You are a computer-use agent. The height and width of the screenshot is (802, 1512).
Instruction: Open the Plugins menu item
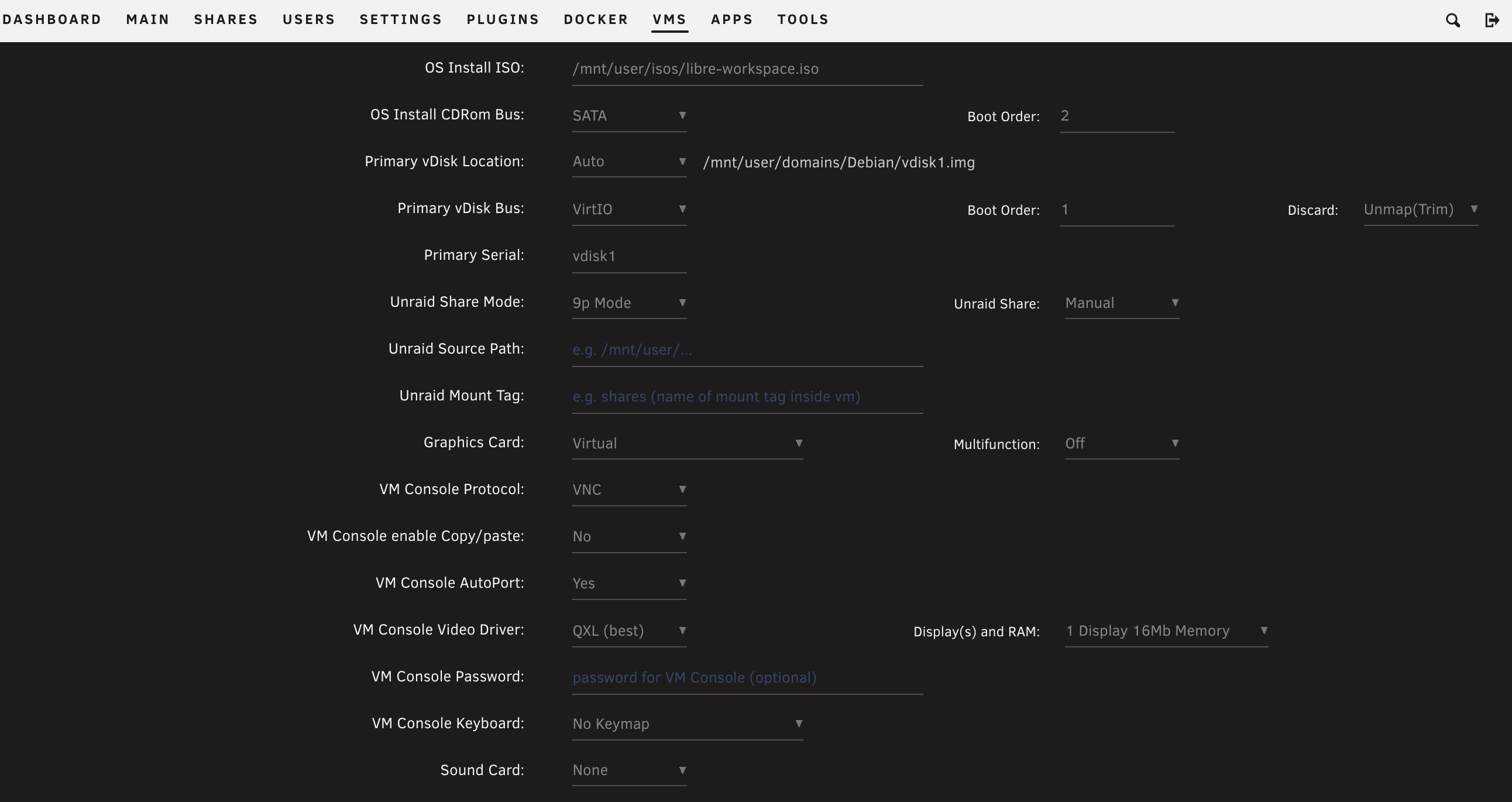(x=503, y=19)
